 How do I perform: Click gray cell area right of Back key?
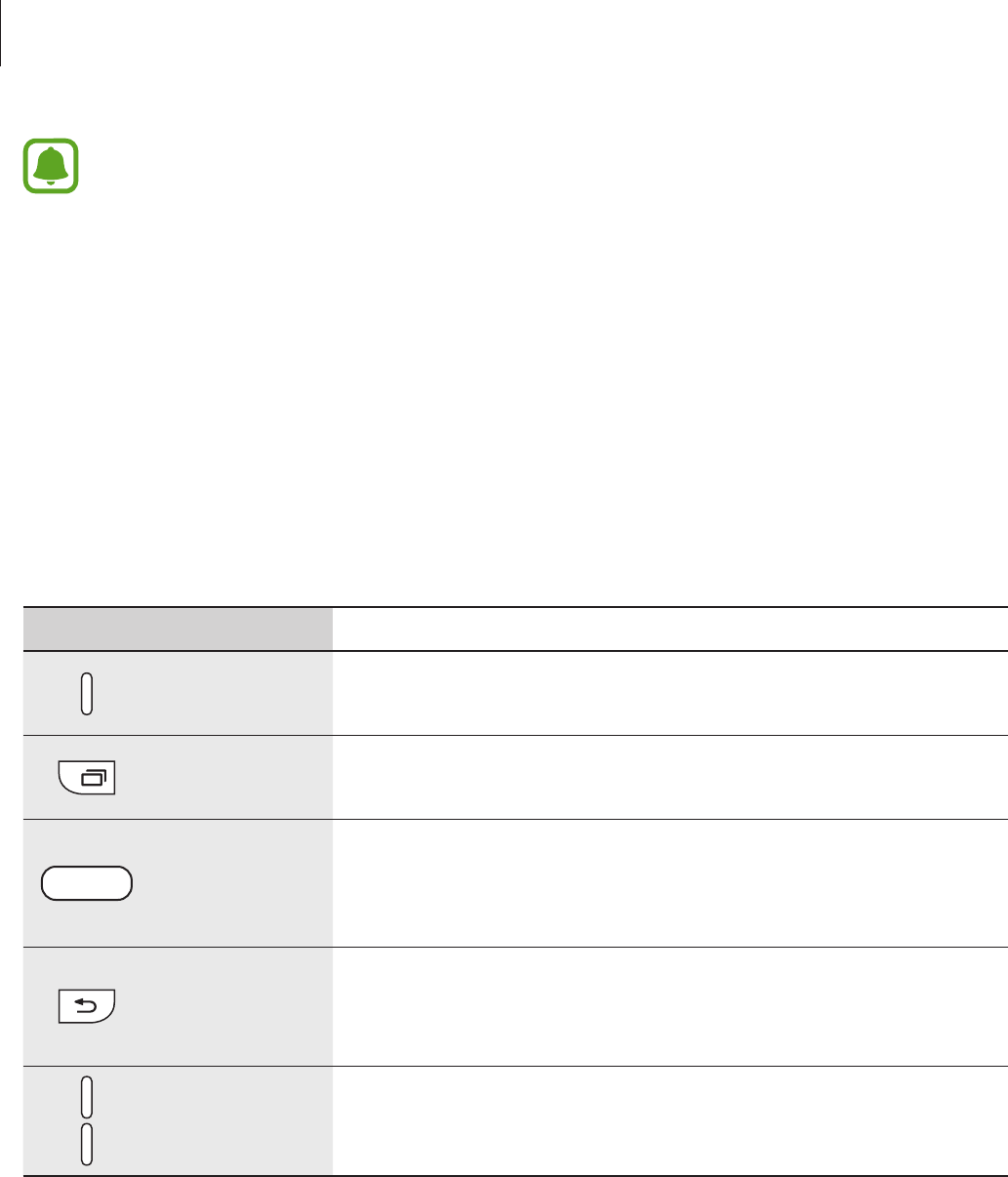(224, 1006)
